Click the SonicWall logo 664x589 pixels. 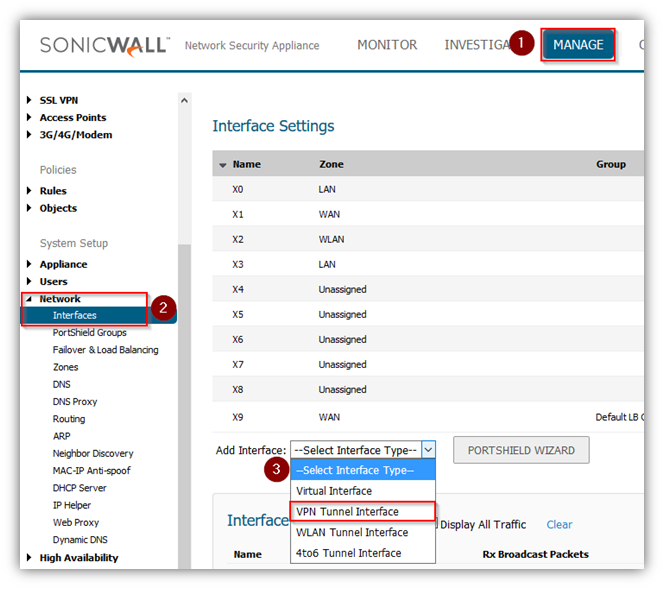[104, 45]
